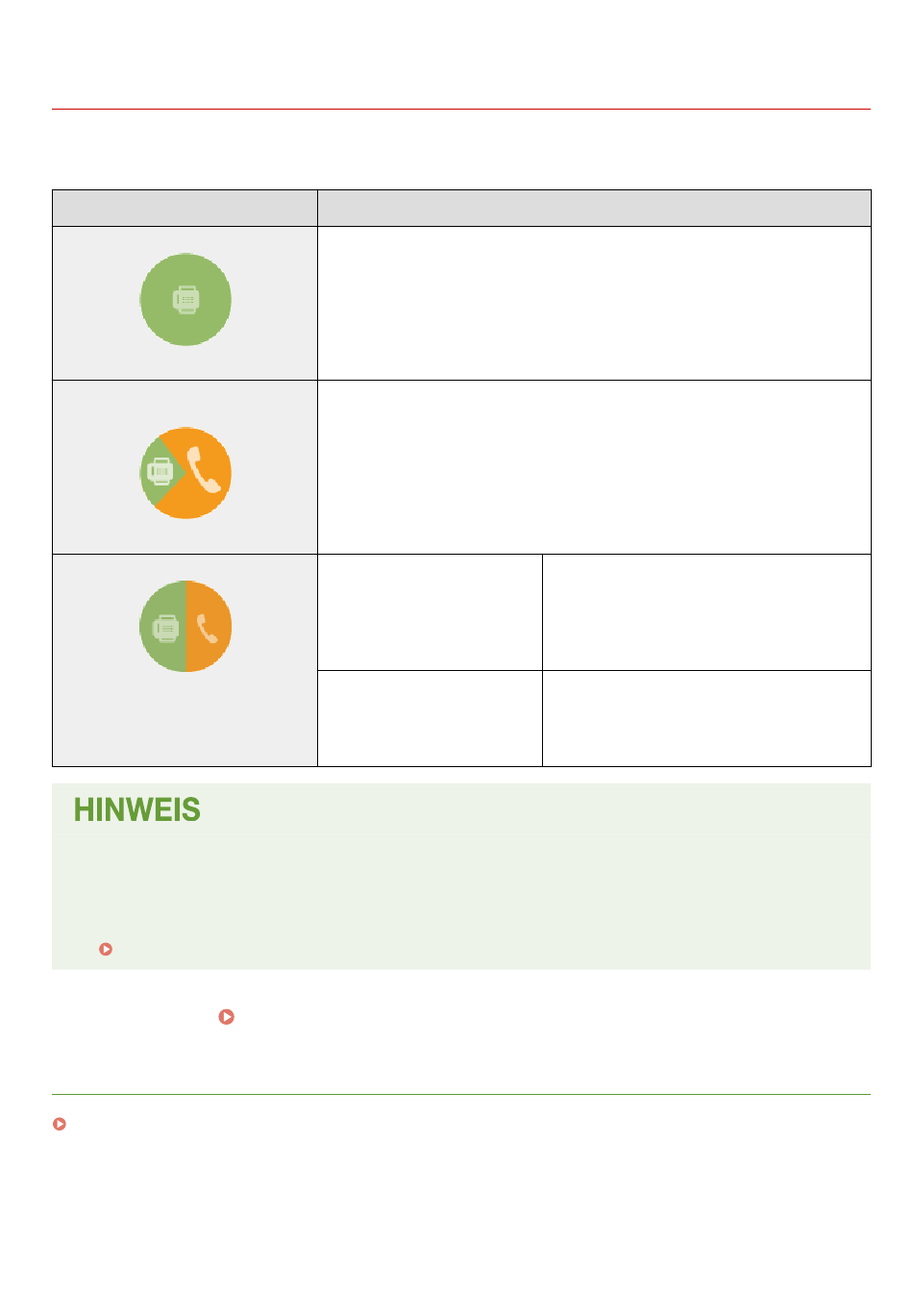Click the green fax half of the split icon
913x1316 pixels.
[x=163, y=627]
